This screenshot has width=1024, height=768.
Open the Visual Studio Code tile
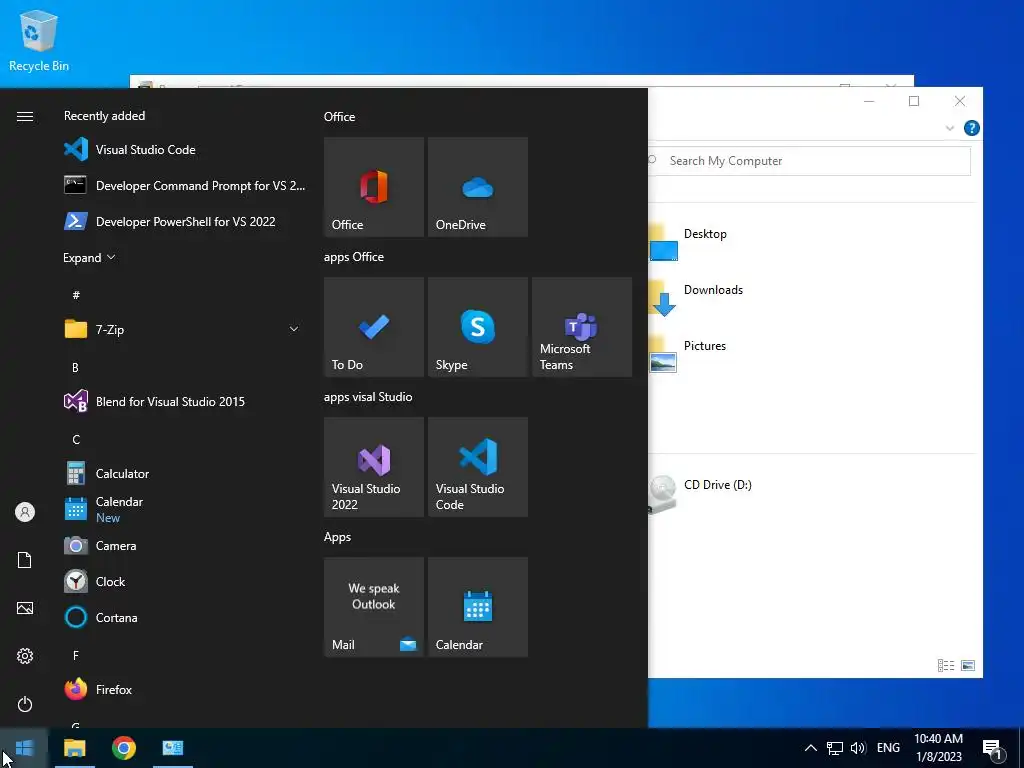coord(477,467)
